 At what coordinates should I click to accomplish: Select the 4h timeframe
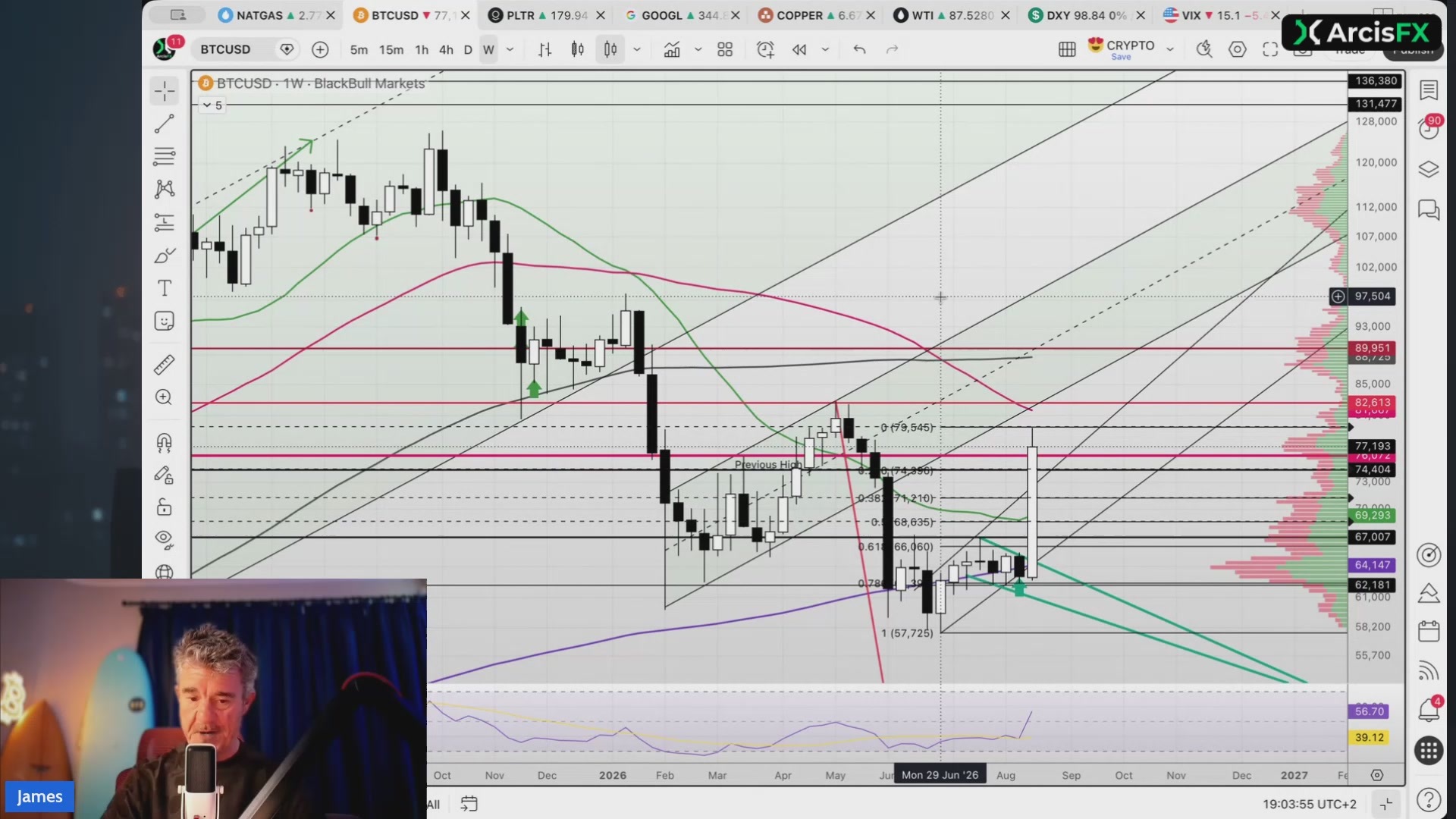tap(446, 50)
